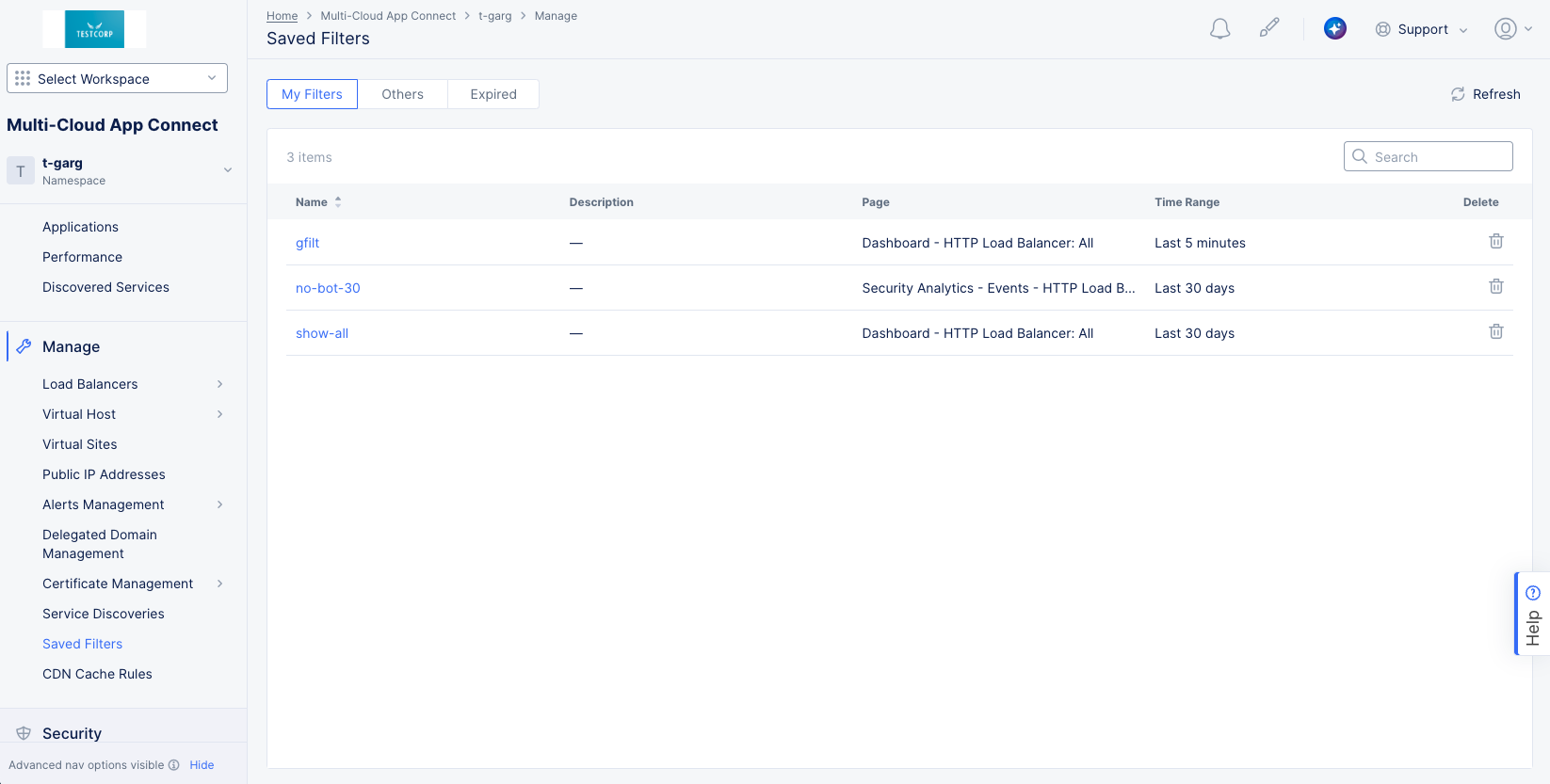This screenshot has height=784, width=1550.
Task: Click the '3 items' count text
Action: [x=309, y=157]
